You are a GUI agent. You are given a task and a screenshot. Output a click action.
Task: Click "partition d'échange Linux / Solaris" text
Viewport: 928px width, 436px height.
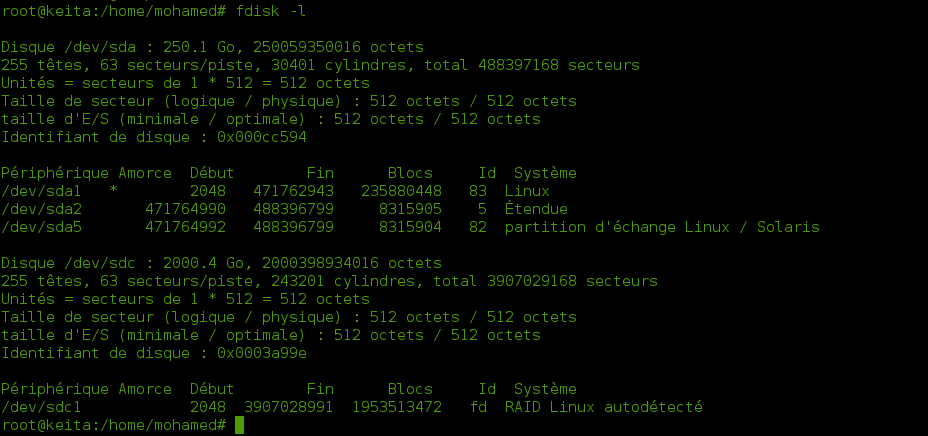(x=662, y=227)
